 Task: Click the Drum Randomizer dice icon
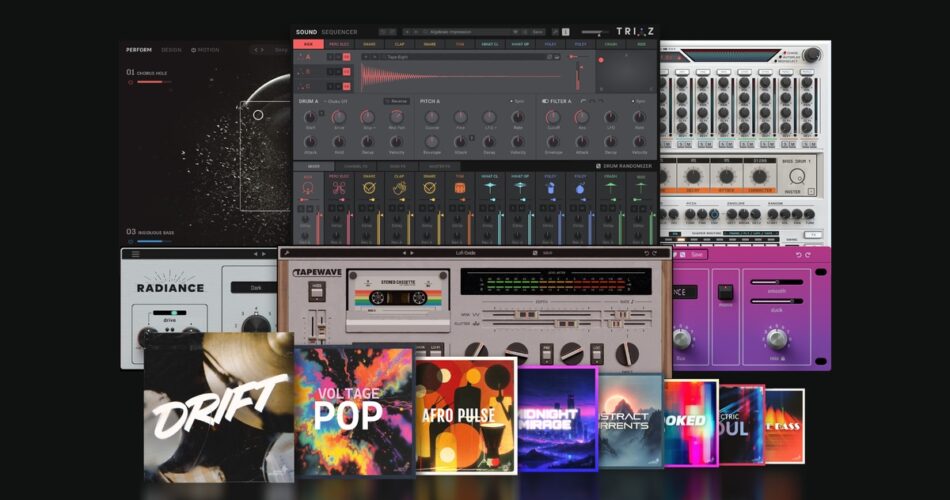599,166
